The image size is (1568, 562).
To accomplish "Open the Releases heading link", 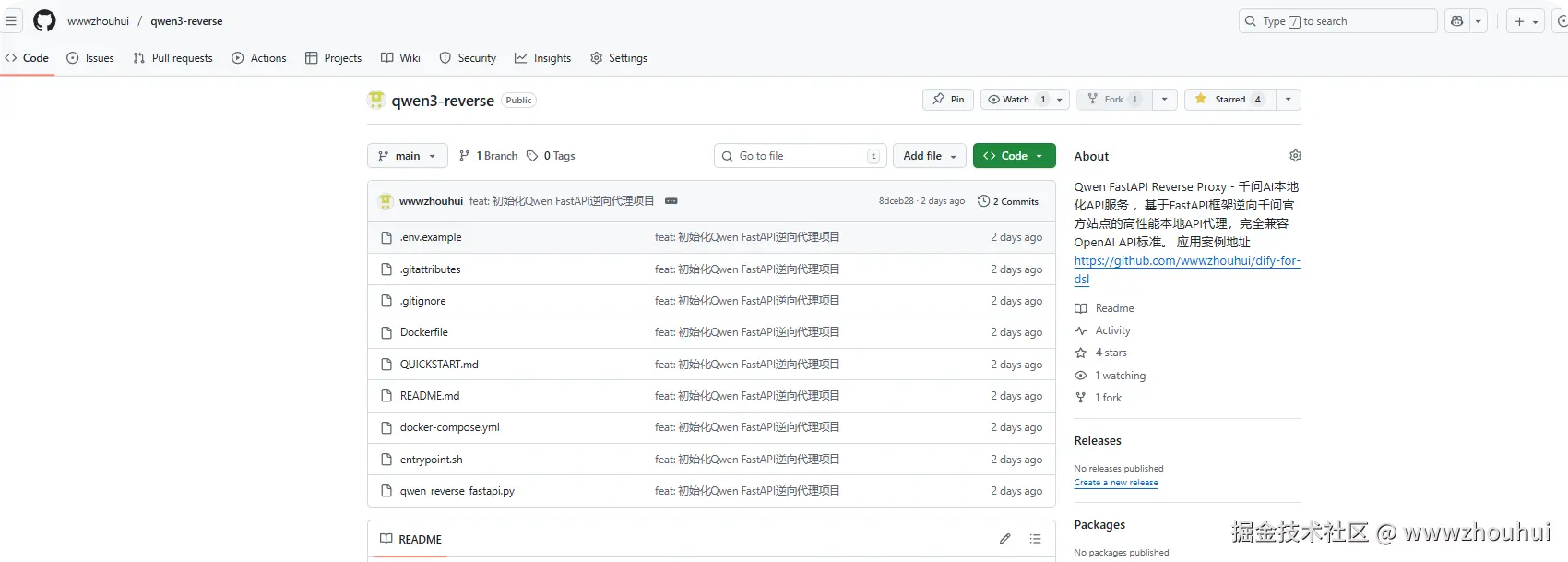I will pyautogui.click(x=1098, y=441).
